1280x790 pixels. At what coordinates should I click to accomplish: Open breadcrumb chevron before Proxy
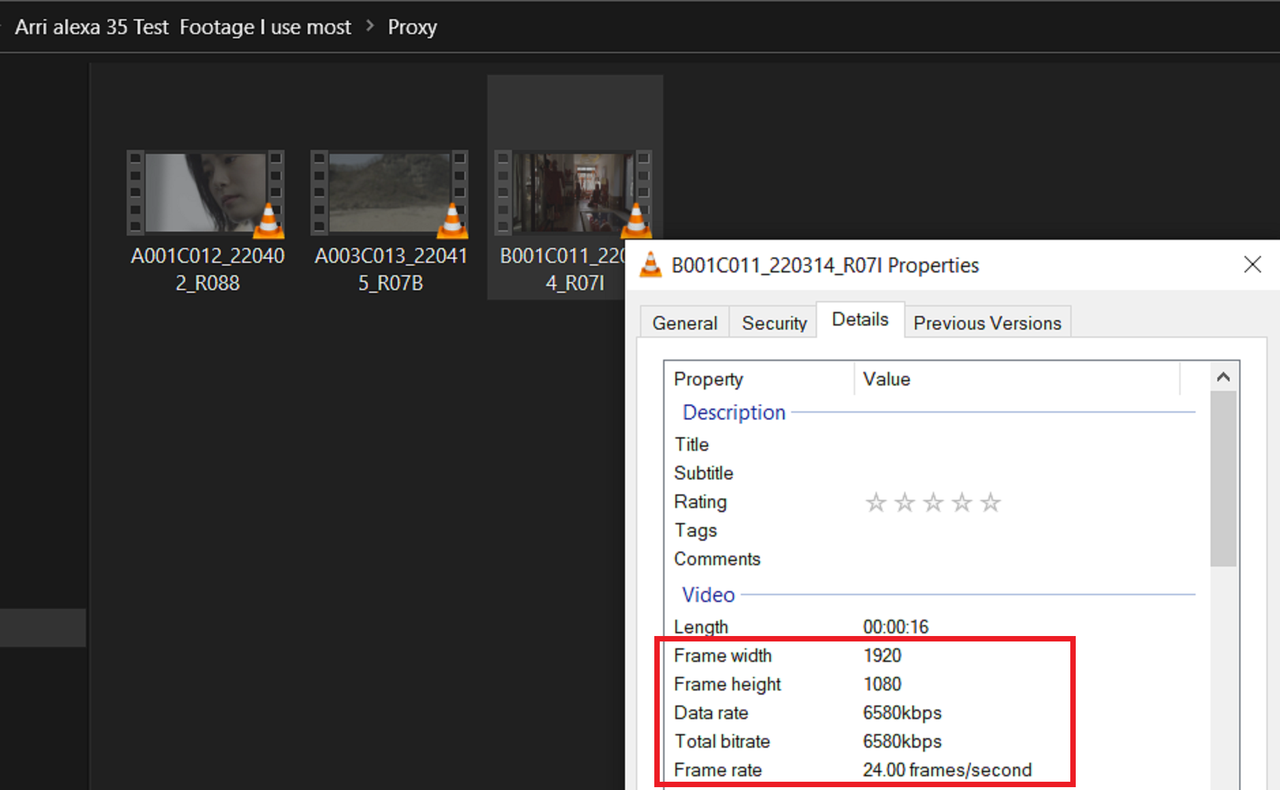pyautogui.click(x=370, y=27)
